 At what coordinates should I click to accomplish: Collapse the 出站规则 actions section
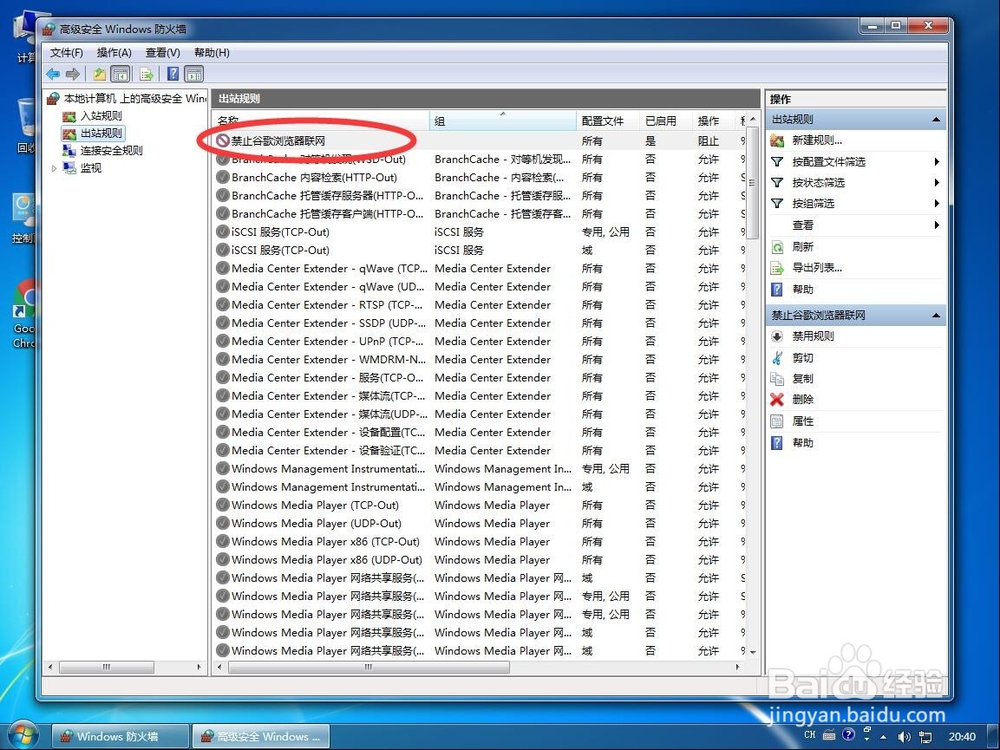934,119
